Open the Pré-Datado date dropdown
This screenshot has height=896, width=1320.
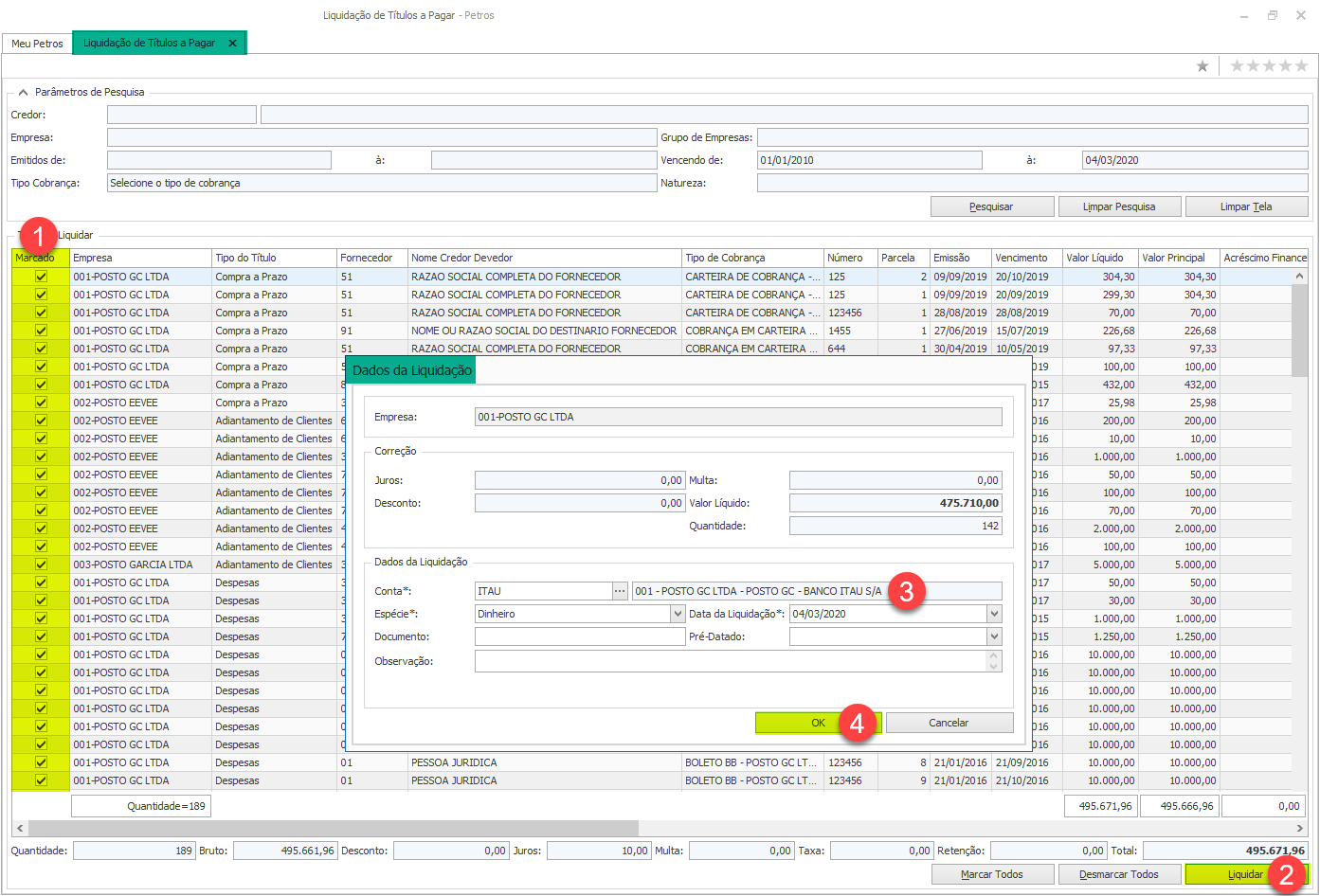pos(994,636)
